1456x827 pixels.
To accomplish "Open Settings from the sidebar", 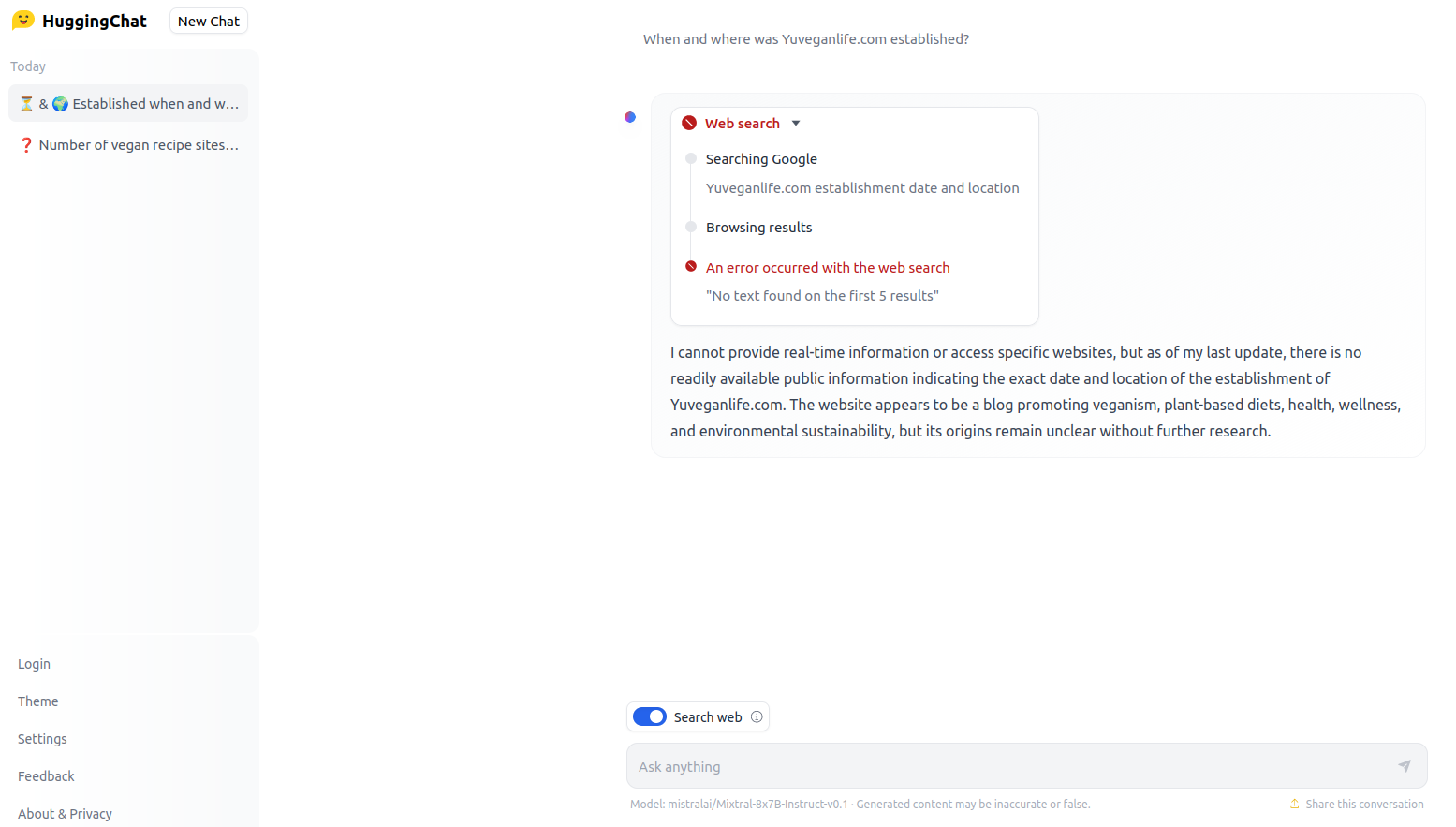I will pos(42,739).
